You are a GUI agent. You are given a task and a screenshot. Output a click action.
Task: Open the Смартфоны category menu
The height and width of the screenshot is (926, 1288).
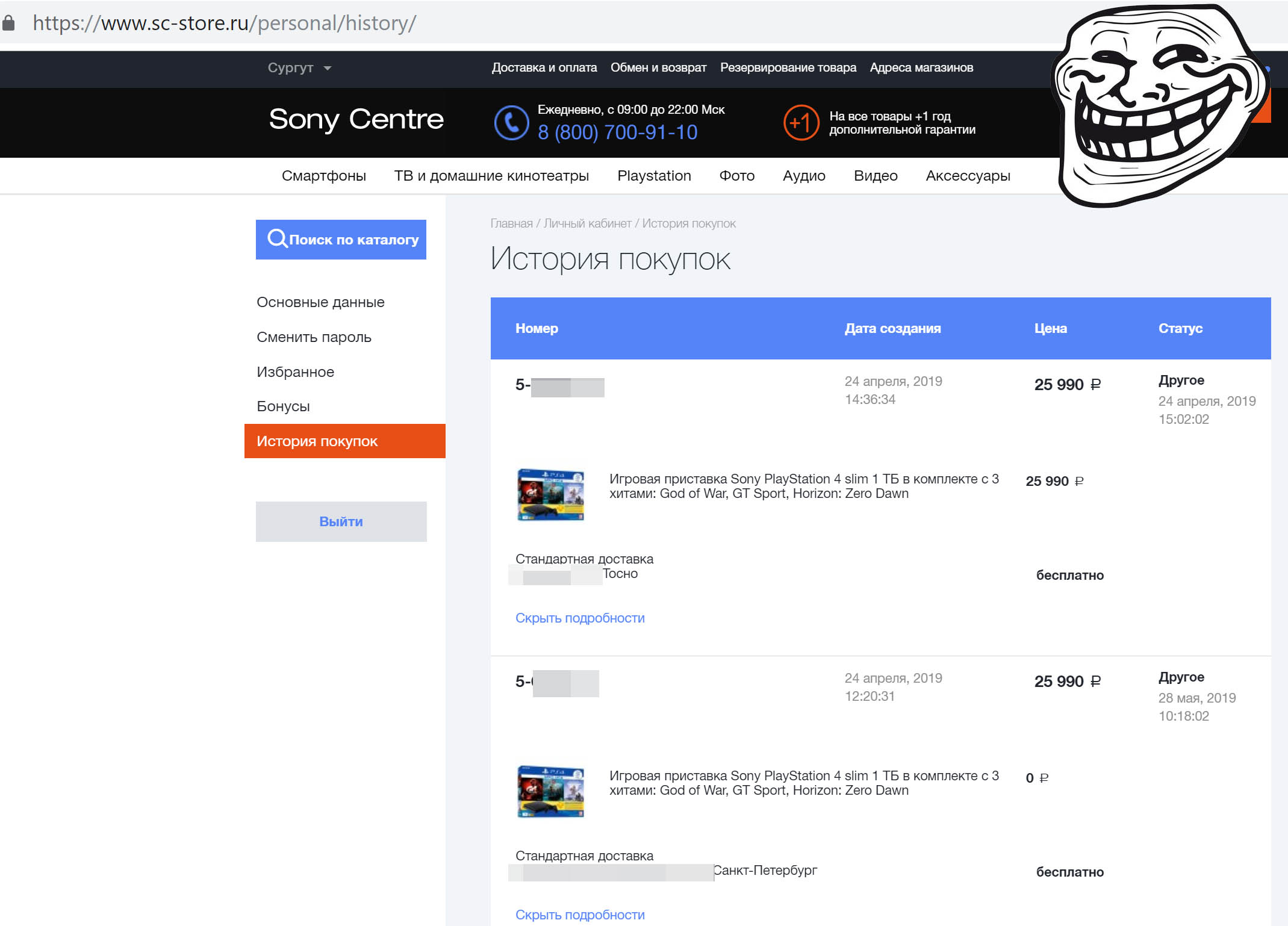pos(323,176)
